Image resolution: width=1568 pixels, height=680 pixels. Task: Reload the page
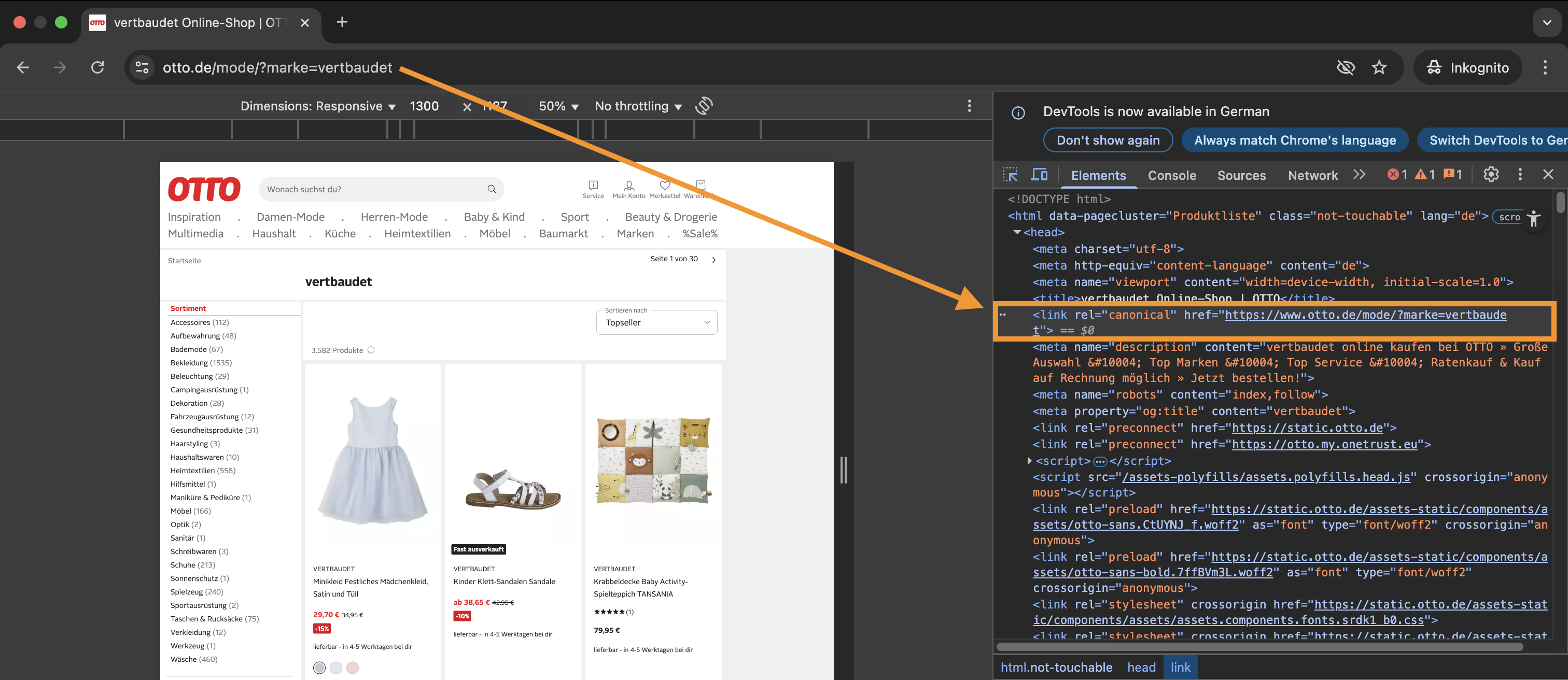(x=97, y=67)
